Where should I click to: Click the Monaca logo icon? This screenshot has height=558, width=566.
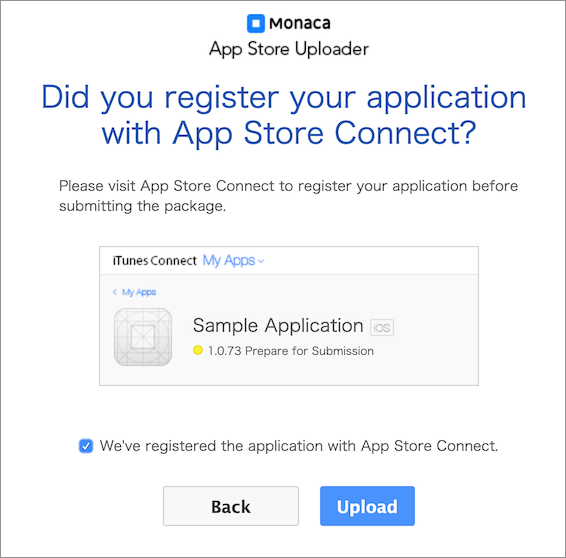(x=256, y=23)
